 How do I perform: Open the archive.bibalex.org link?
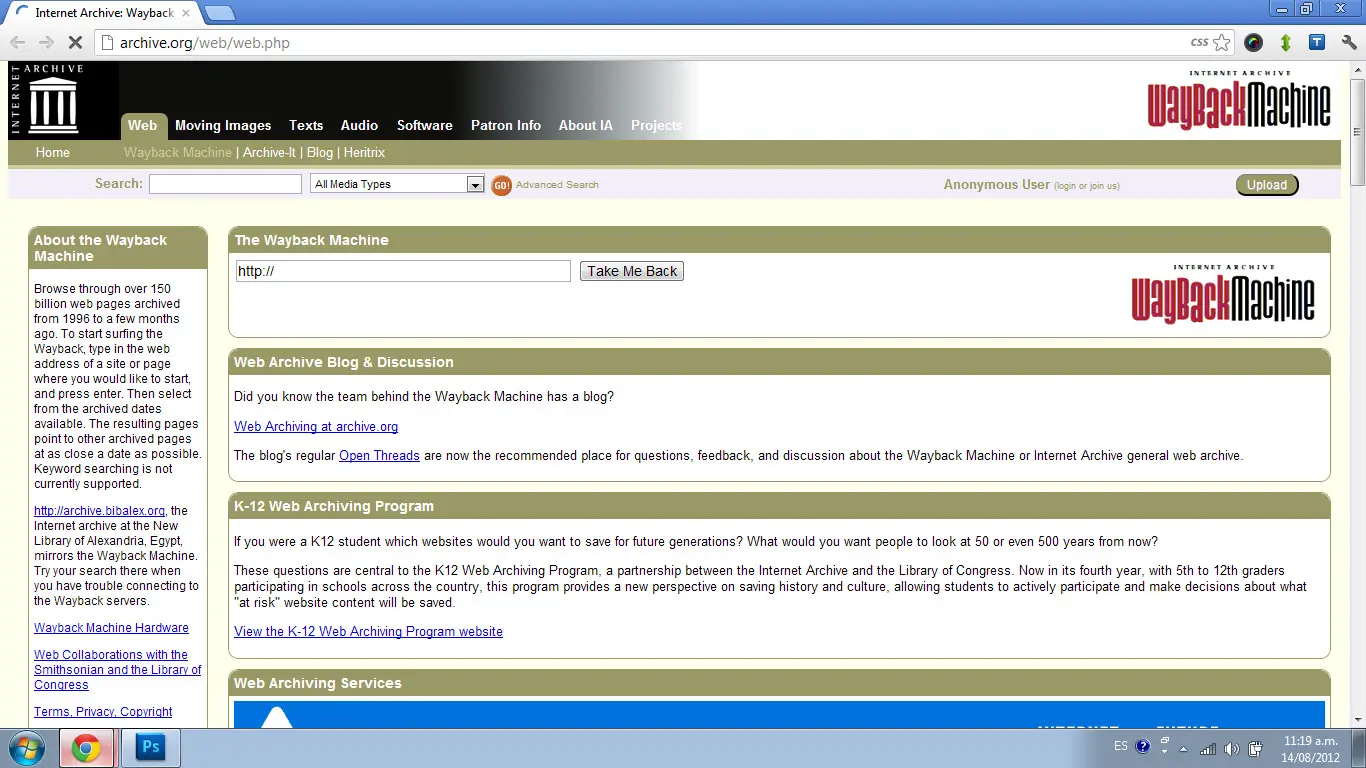[x=99, y=511]
